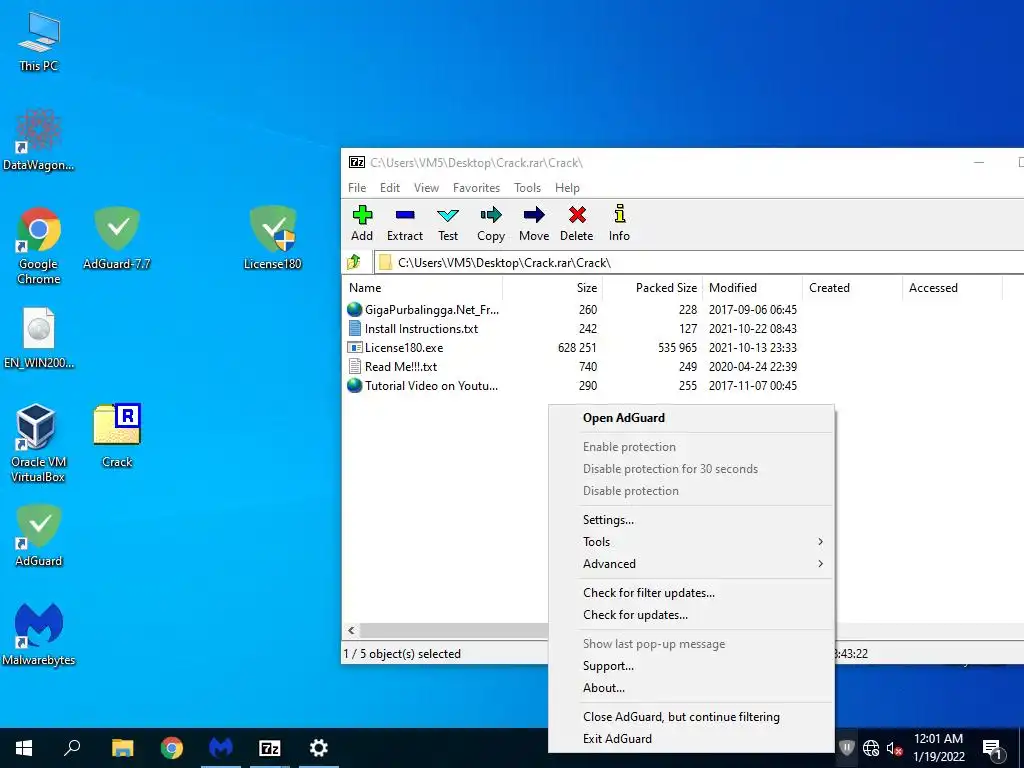Select Check for filter updates...
This screenshot has width=1024, height=768.
[x=692, y=593]
